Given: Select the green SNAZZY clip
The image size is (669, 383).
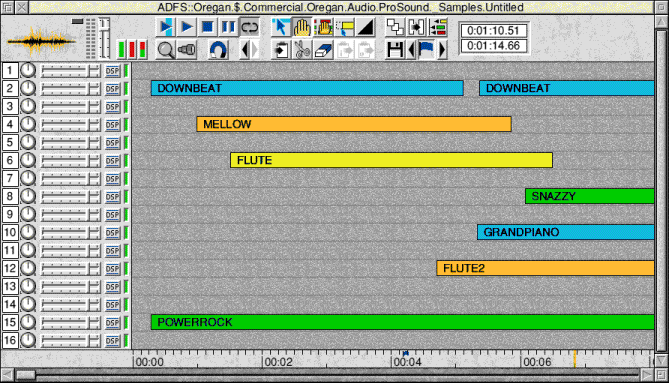Looking at the screenshot, I should 590,196.
